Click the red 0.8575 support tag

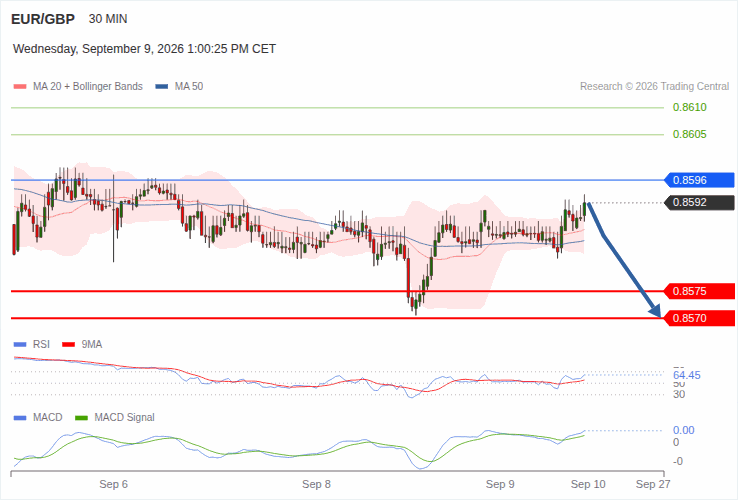click(x=699, y=291)
